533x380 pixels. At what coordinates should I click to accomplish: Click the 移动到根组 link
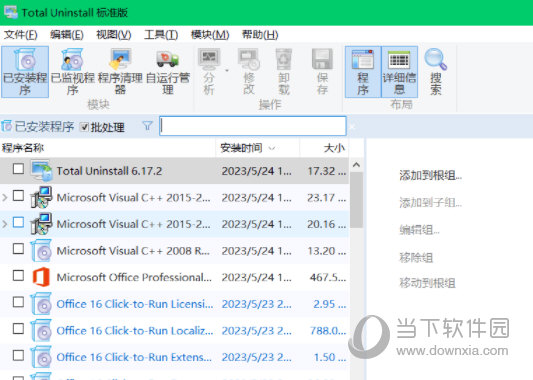[x=427, y=282]
